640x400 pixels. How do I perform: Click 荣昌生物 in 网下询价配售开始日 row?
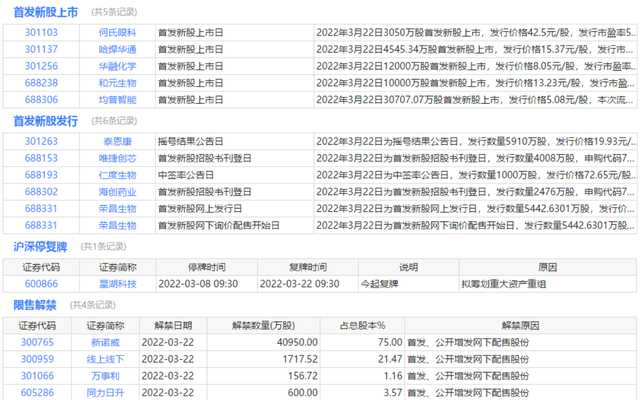tap(118, 225)
